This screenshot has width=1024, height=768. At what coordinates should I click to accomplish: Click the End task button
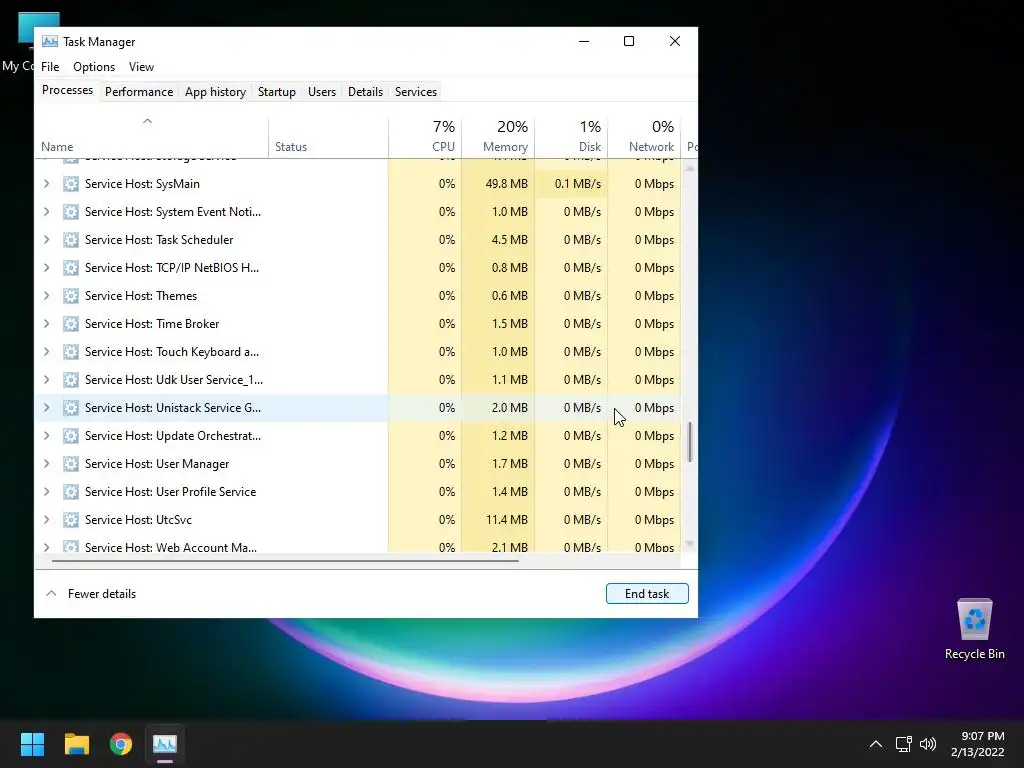coord(647,594)
